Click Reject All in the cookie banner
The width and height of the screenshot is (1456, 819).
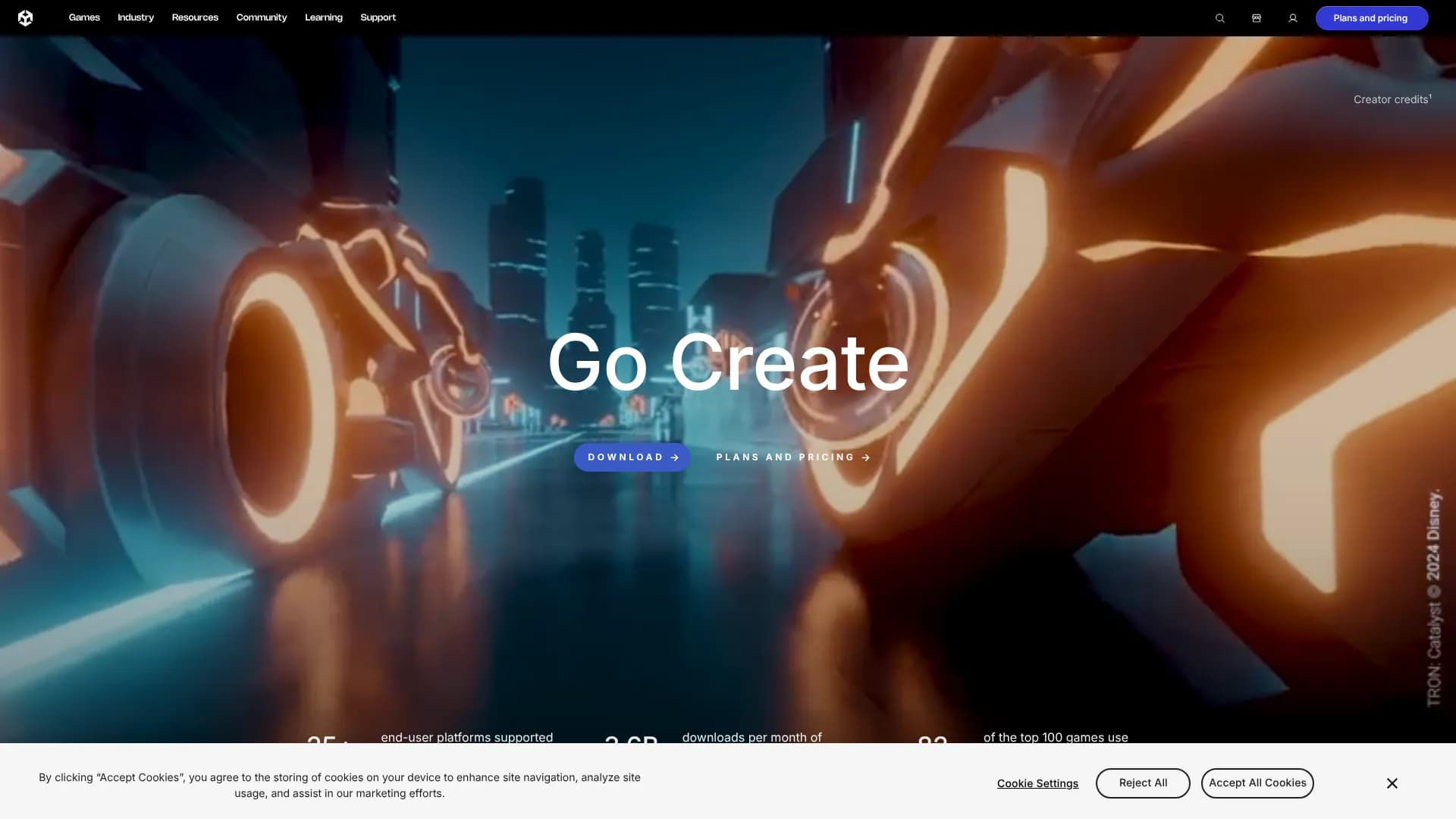(1142, 783)
